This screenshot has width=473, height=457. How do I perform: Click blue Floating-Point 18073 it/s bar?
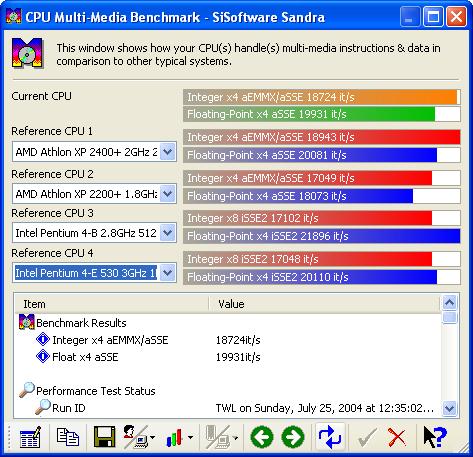322,196
